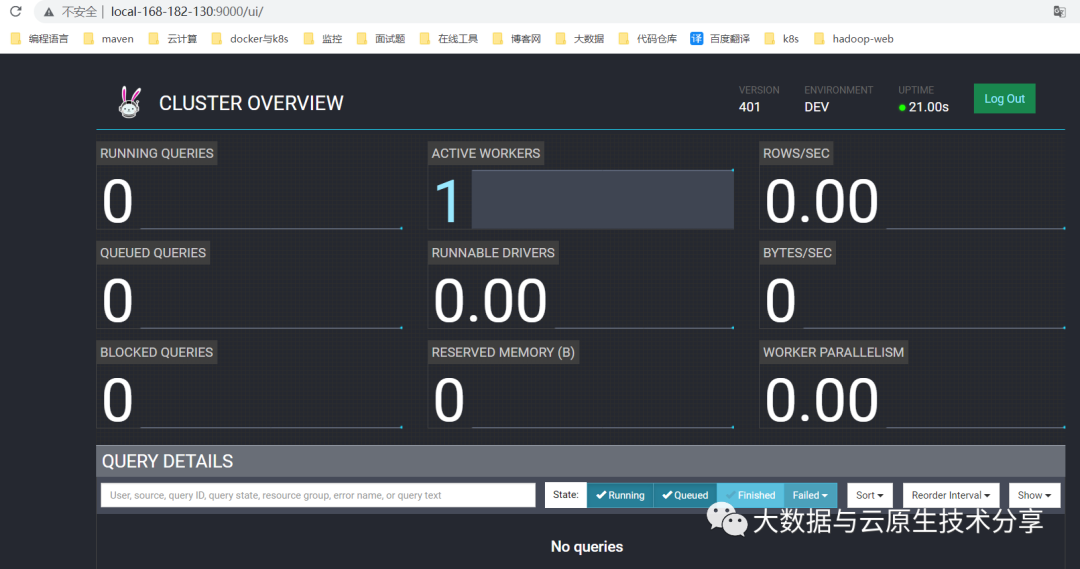Image resolution: width=1080 pixels, height=569 pixels.
Task: Click the QUERY DETAILS heading
Action: [x=167, y=461]
